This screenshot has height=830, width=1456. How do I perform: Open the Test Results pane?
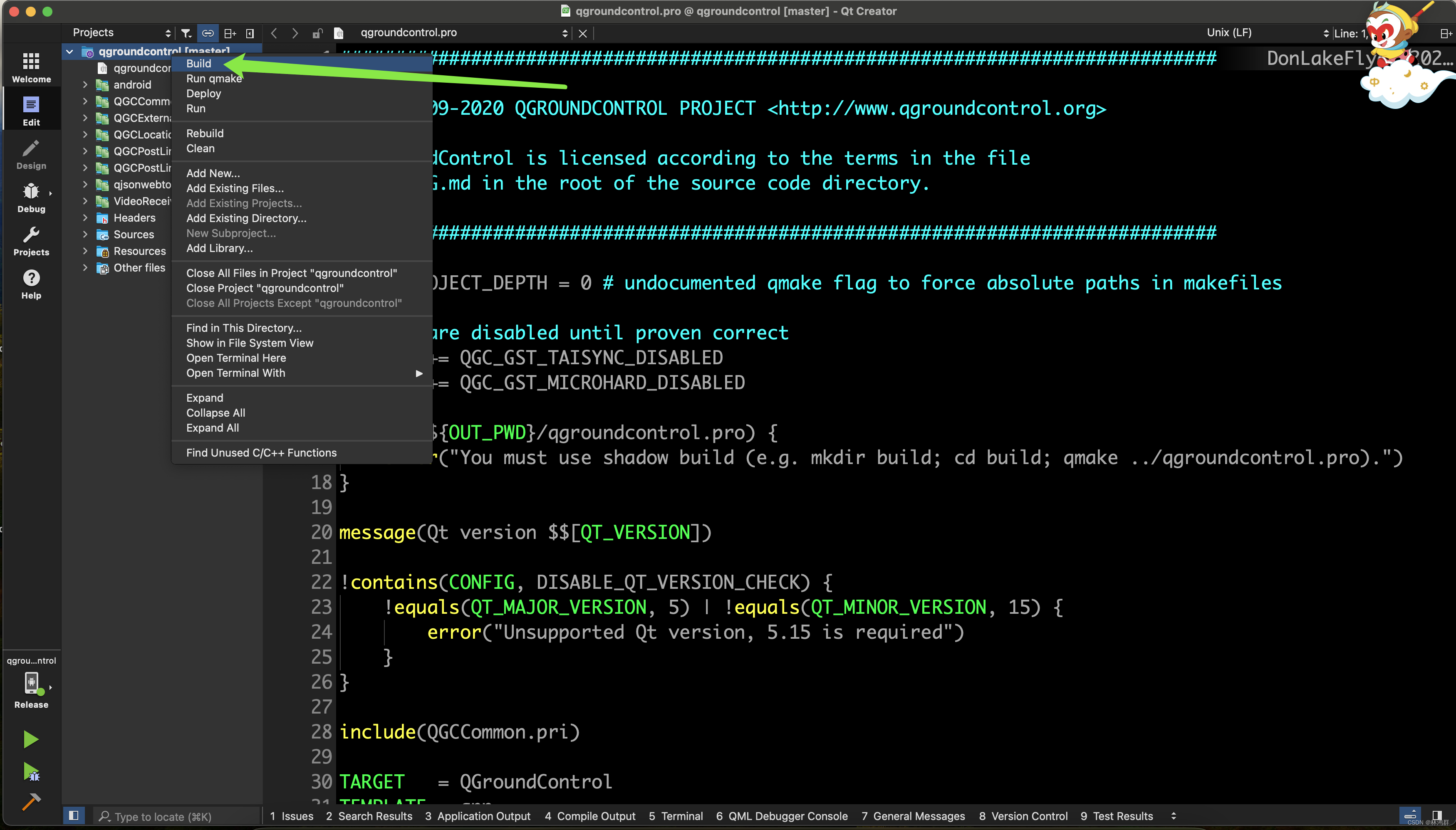point(1117,816)
